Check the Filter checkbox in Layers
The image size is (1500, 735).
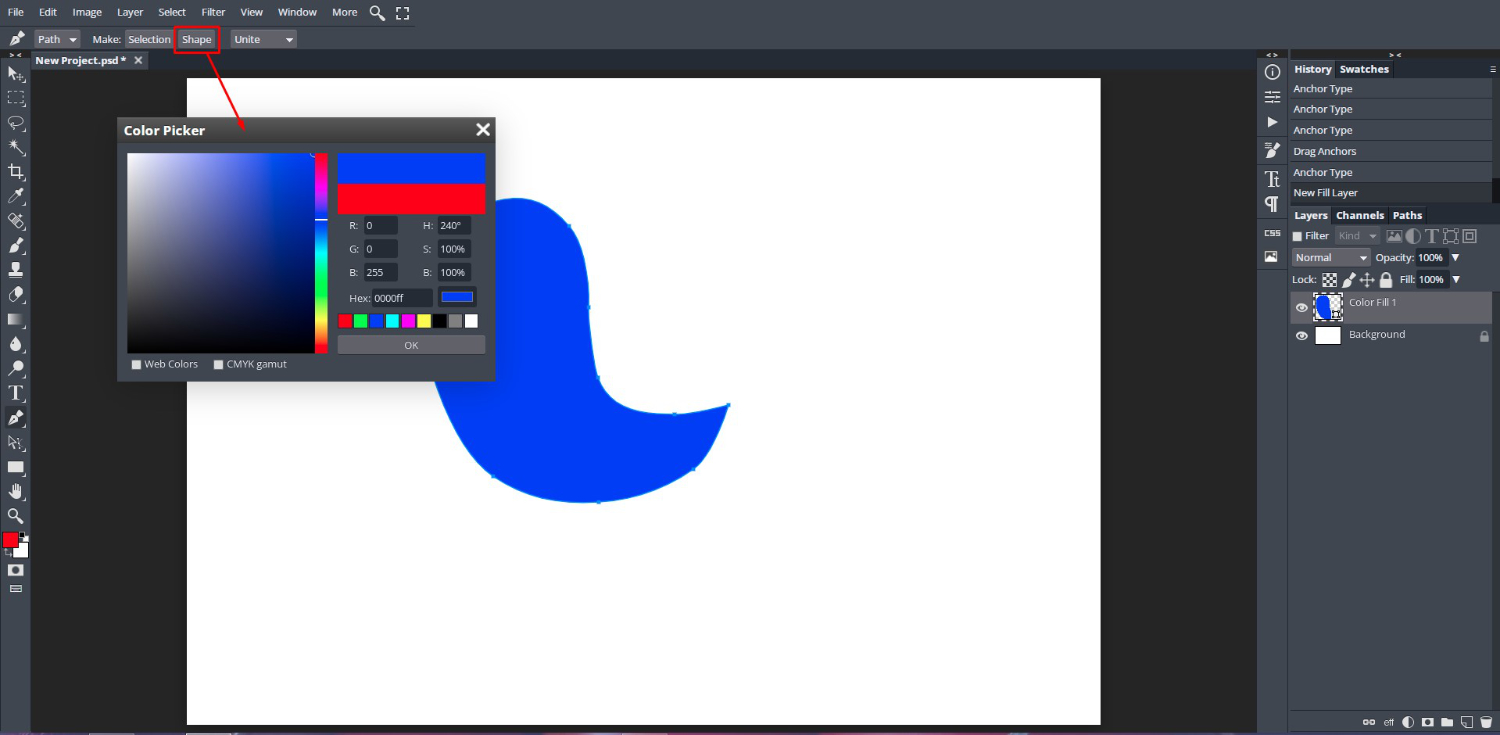click(x=1298, y=236)
